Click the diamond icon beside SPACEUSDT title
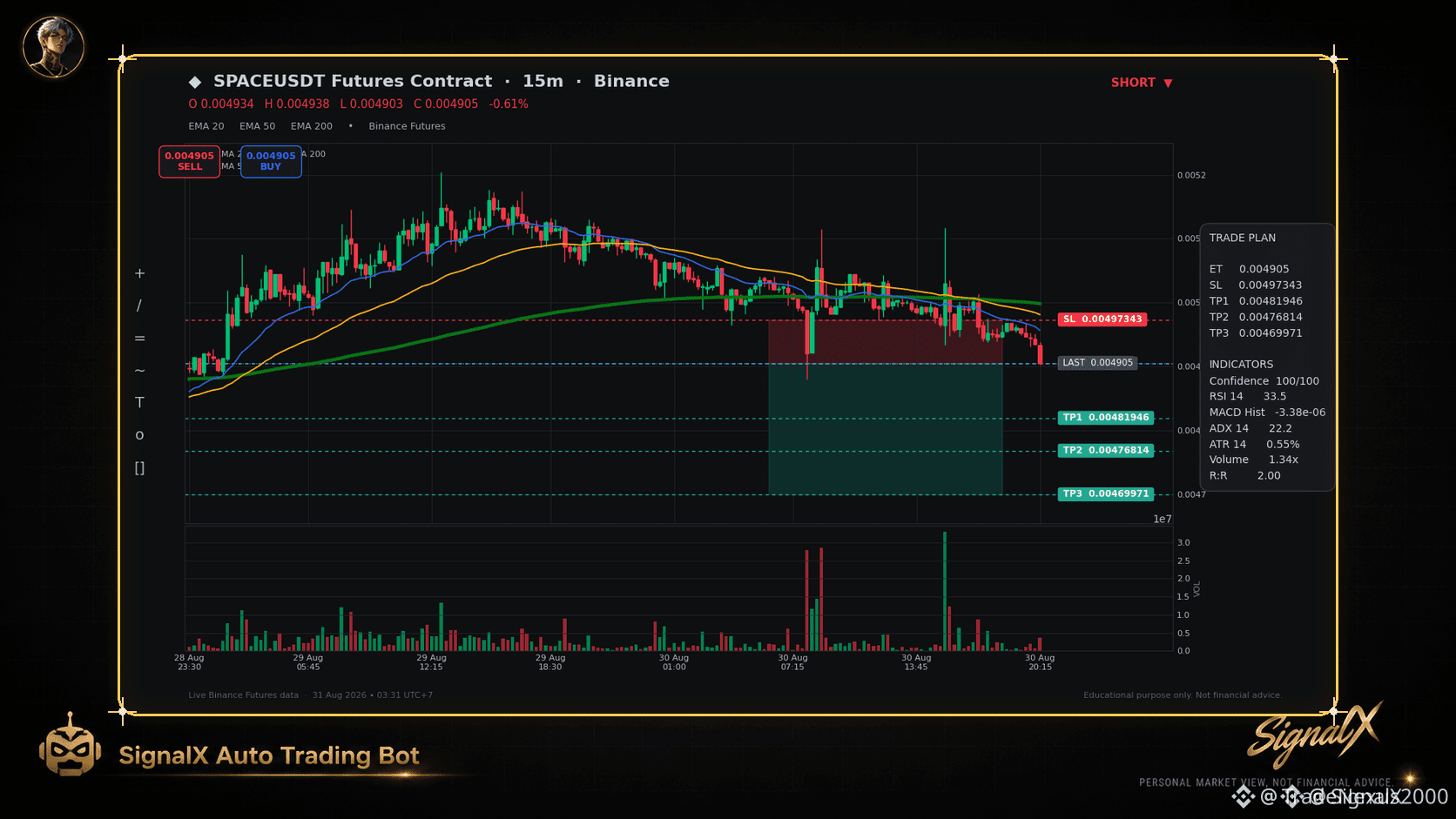The image size is (1456, 819). pyautogui.click(x=195, y=82)
